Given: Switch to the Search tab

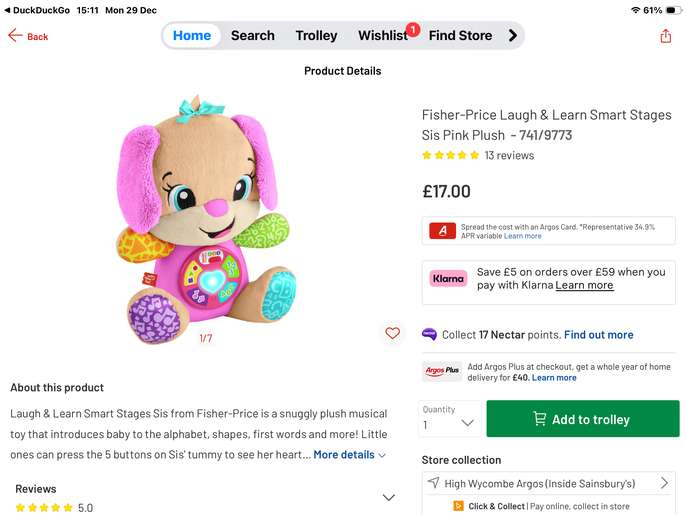Looking at the screenshot, I should click(252, 36).
